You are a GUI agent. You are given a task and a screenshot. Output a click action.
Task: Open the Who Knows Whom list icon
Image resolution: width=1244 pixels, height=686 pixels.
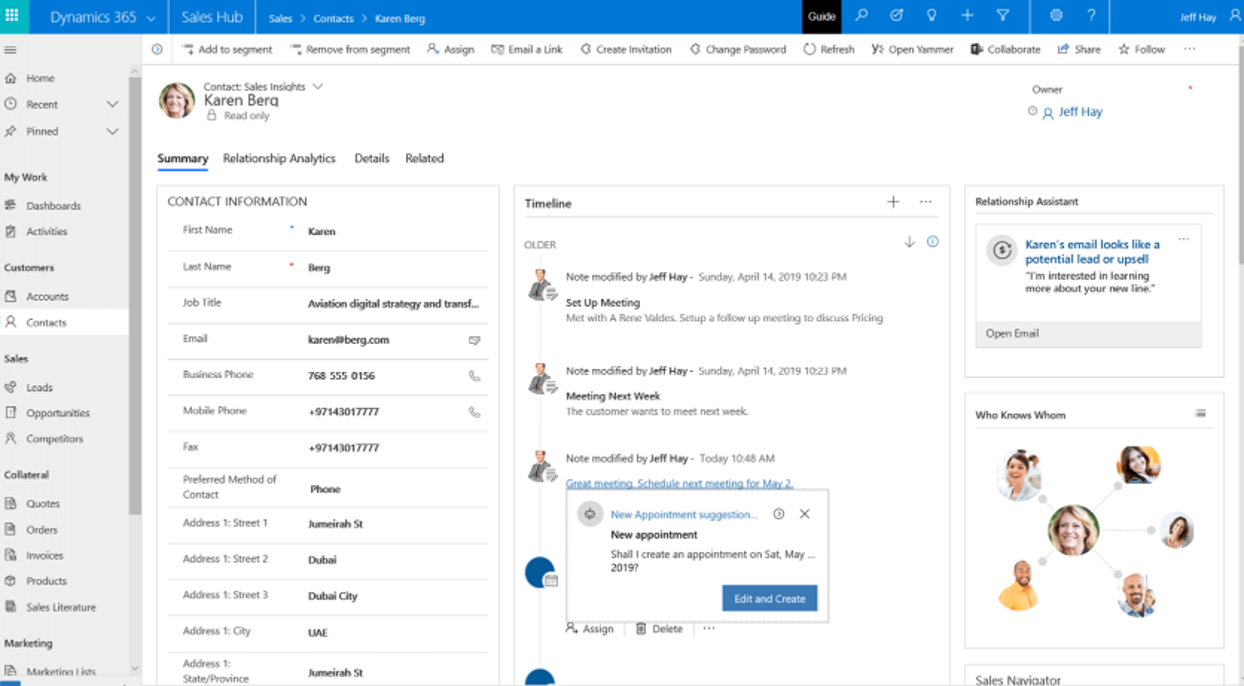coord(1200,414)
